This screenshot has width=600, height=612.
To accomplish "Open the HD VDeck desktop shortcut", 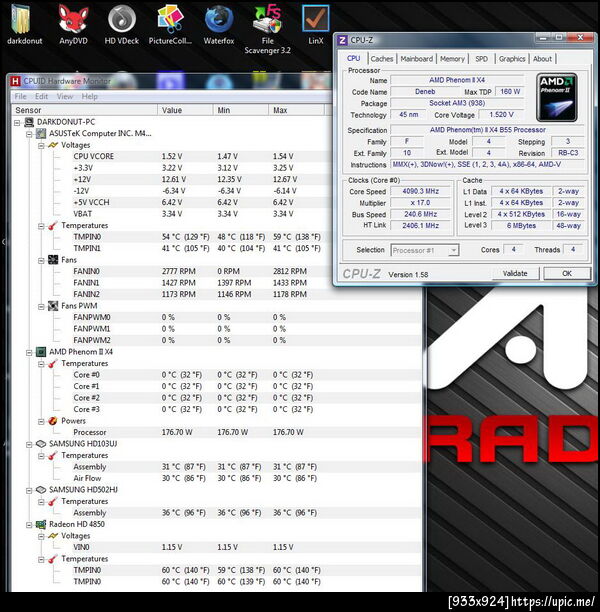I will point(121,24).
